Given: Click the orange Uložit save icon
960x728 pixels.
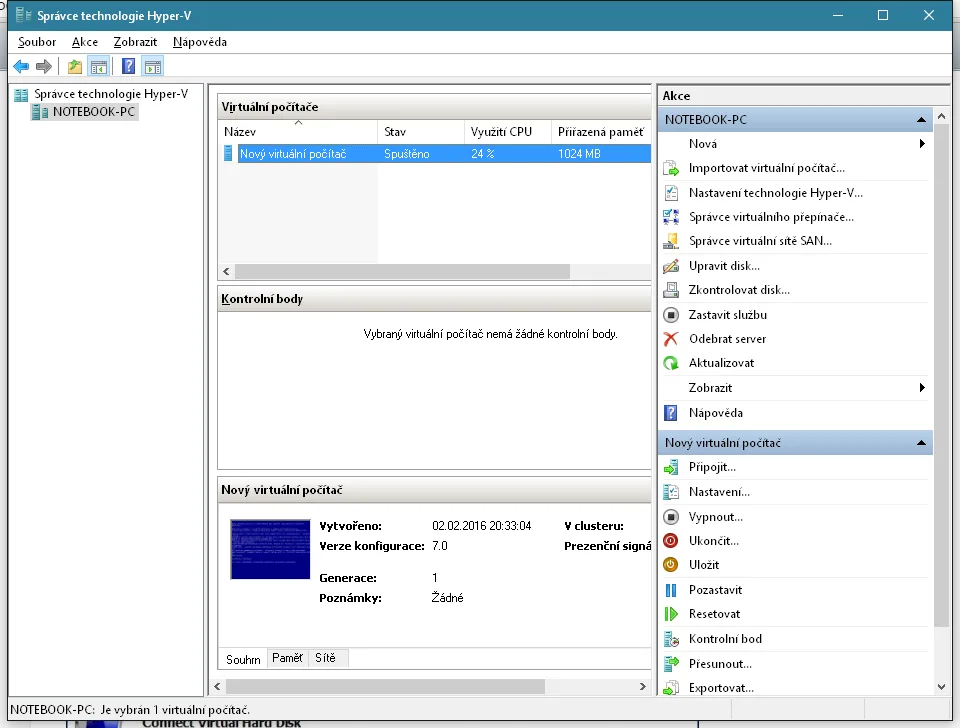Looking at the screenshot, I should tap(671, 565).
